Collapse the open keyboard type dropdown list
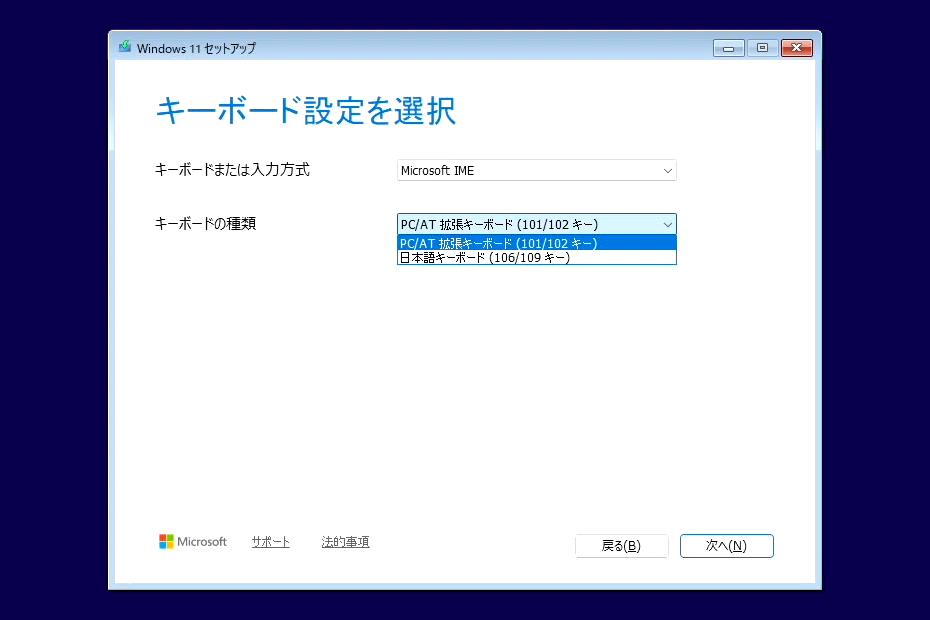This screenshot has height=620, width=930. (666, 223)
